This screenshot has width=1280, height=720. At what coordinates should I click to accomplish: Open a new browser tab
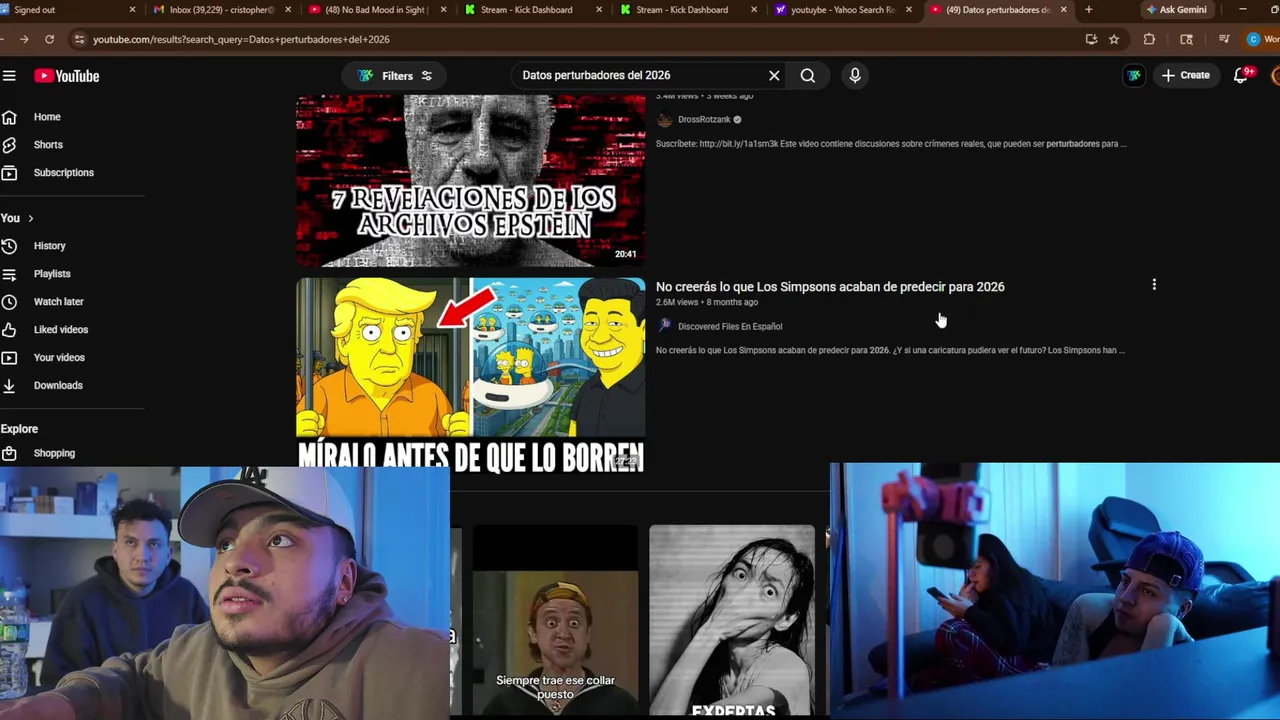coord(1089,10)
